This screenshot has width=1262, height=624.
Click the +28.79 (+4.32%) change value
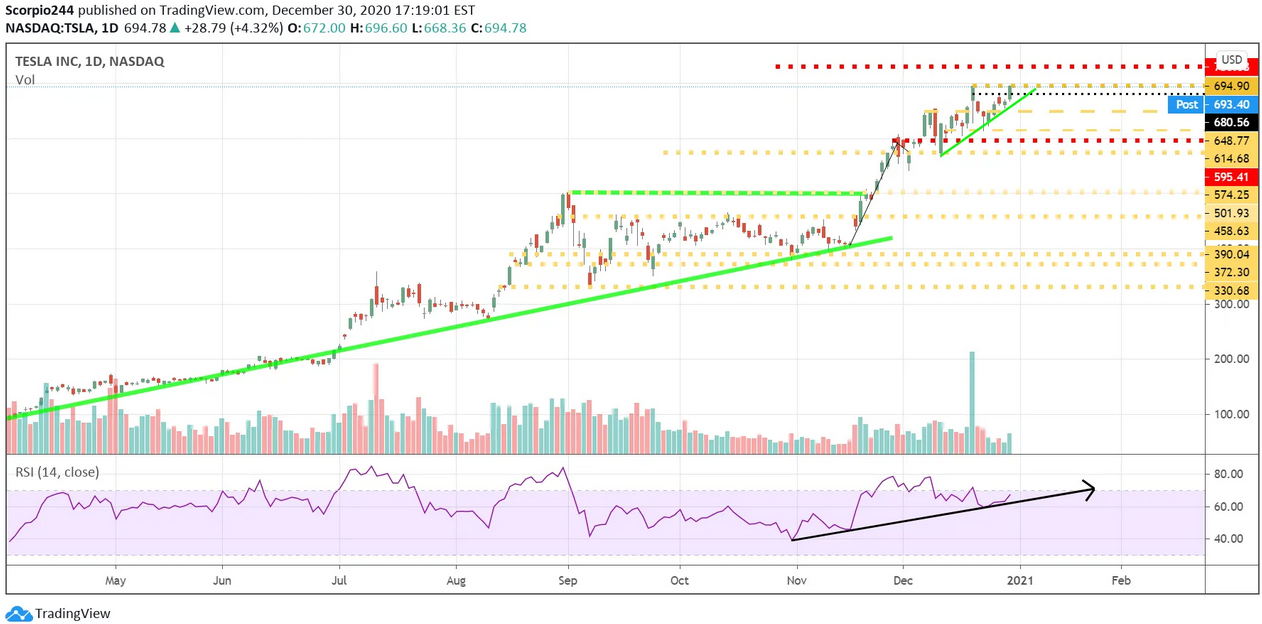pos(233,28)
